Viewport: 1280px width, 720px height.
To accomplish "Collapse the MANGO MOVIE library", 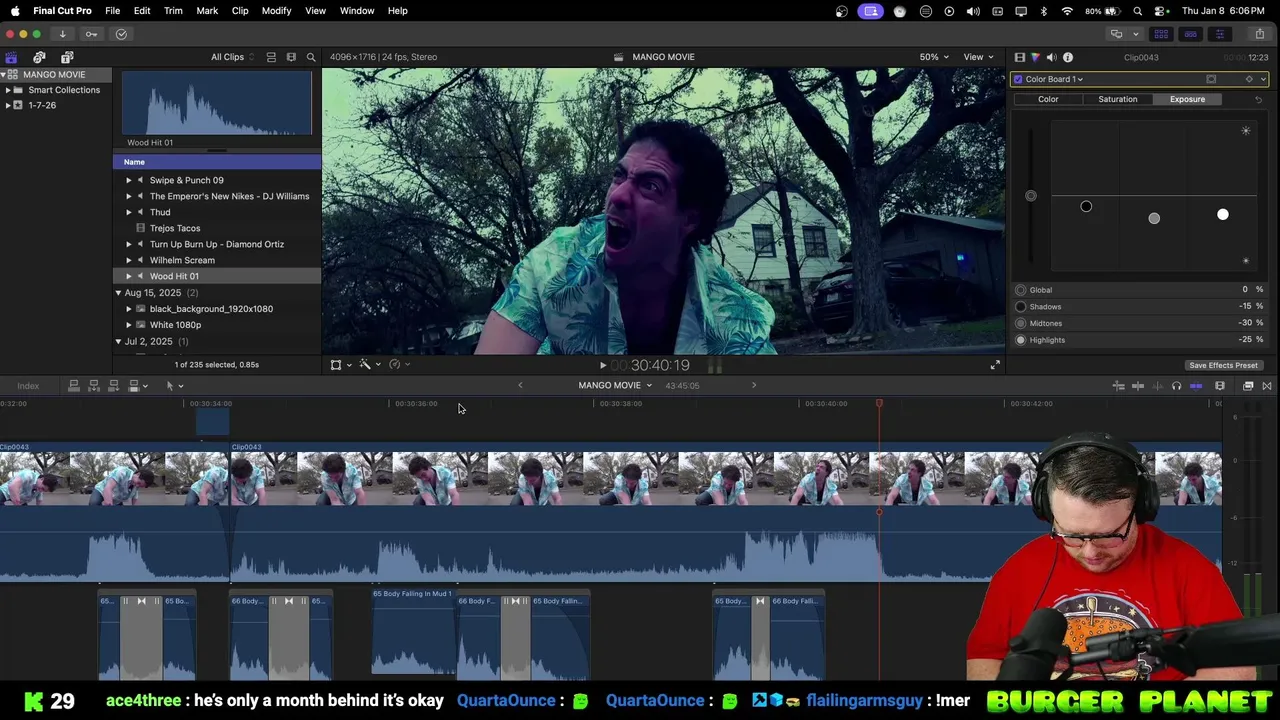I will click(3, 75).
